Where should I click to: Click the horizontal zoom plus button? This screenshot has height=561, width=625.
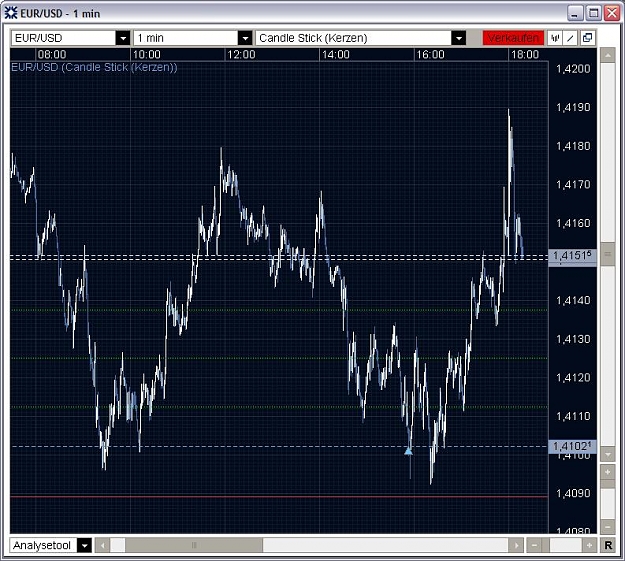coord(589,545)
